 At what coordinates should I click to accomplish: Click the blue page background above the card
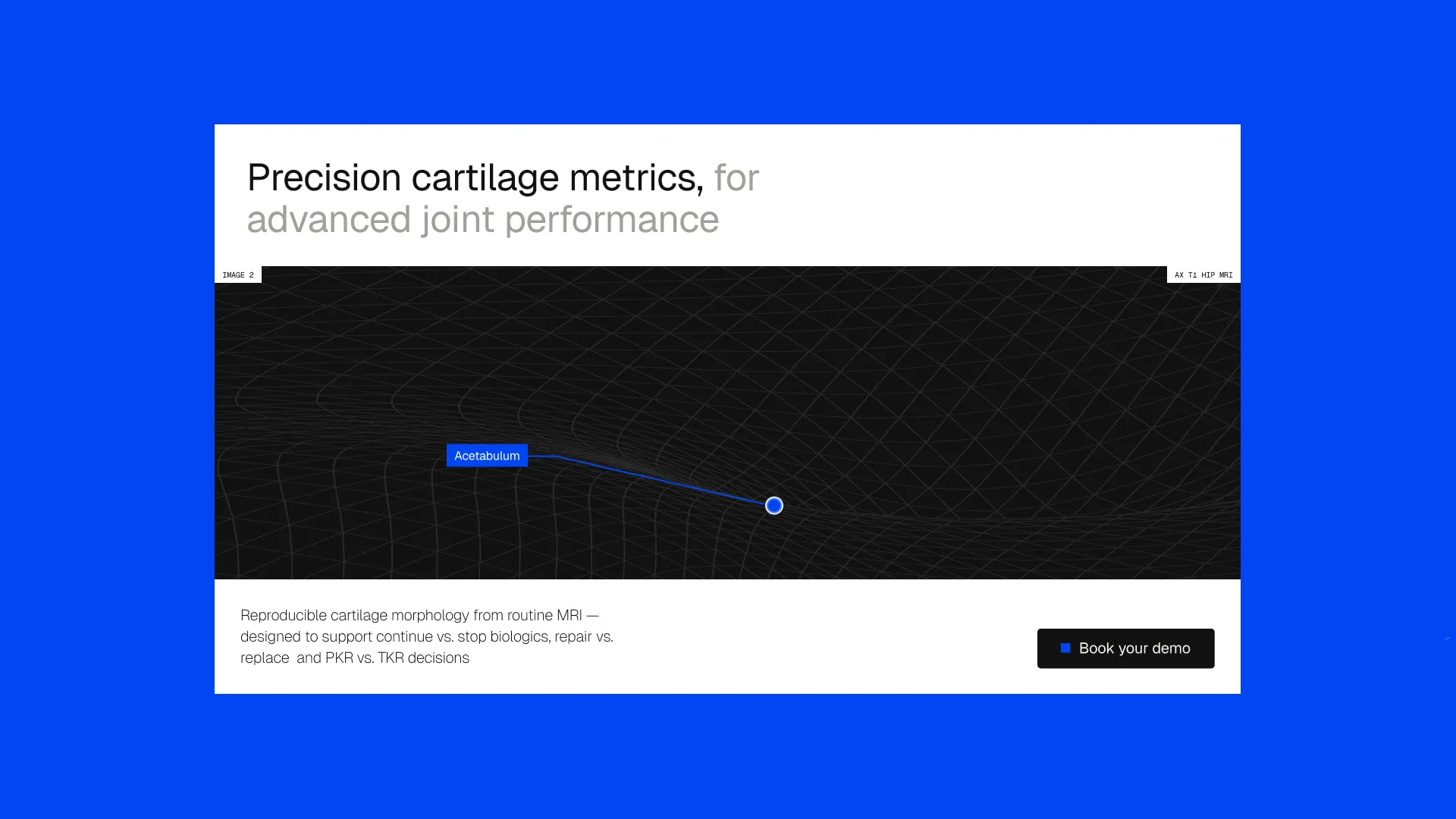tap(728, 61)
